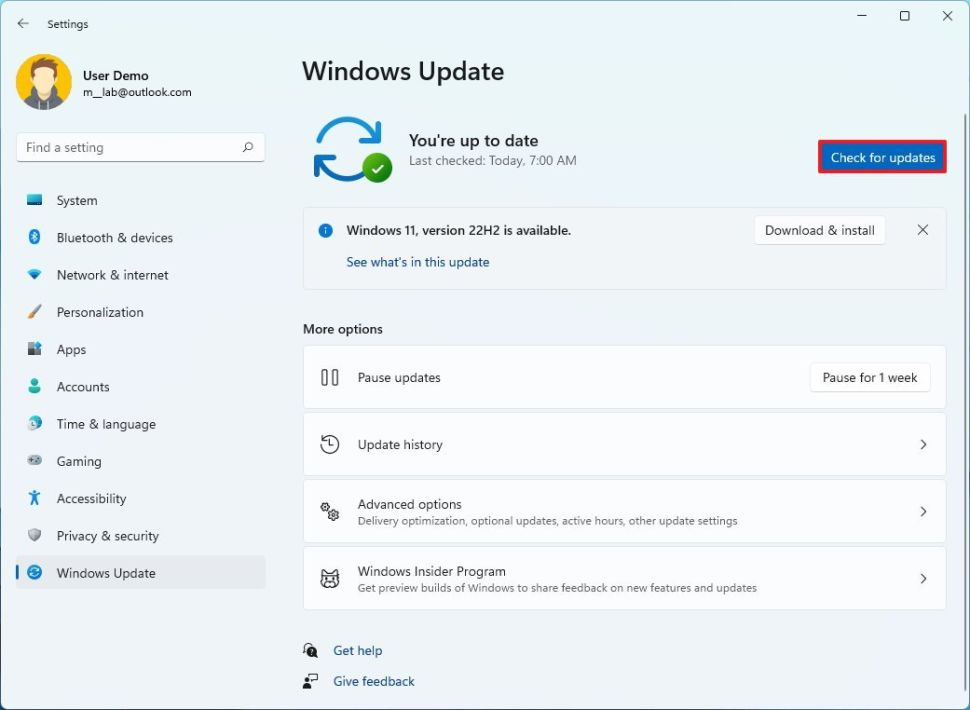Click the Accessibility figure icon
The image size is (970, 710).
pos(35,498)
